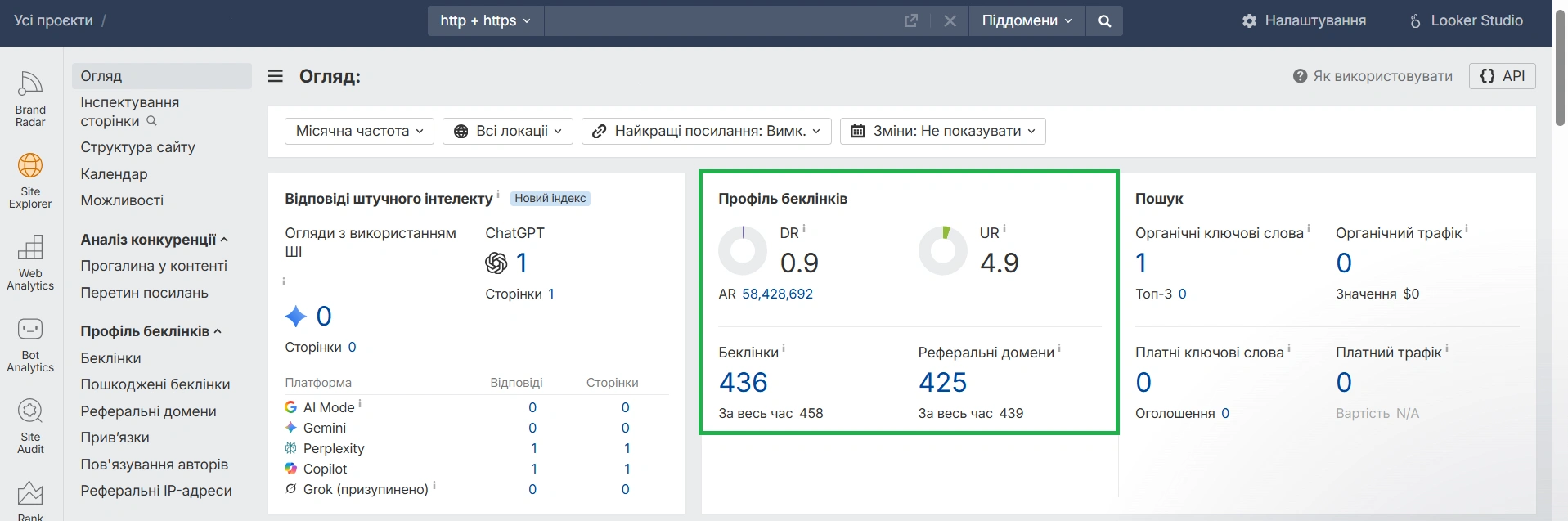Click the API button
Viewport: 1568px width, 521px height.
pos(1503,76)
